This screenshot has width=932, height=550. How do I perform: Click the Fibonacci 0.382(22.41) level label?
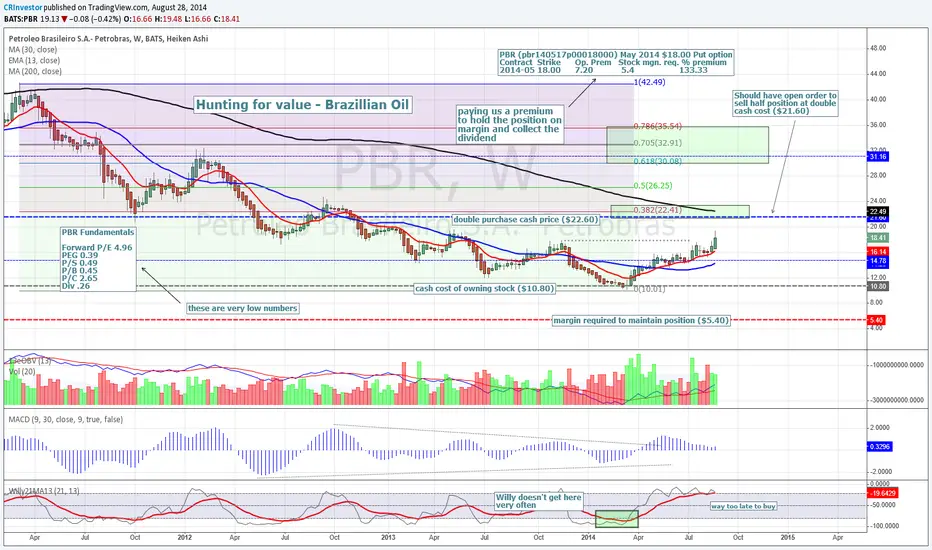click(x=657, y=210)
